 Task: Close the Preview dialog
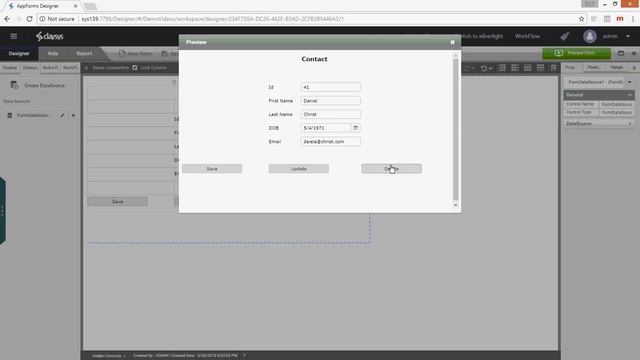tap(452, 42)
